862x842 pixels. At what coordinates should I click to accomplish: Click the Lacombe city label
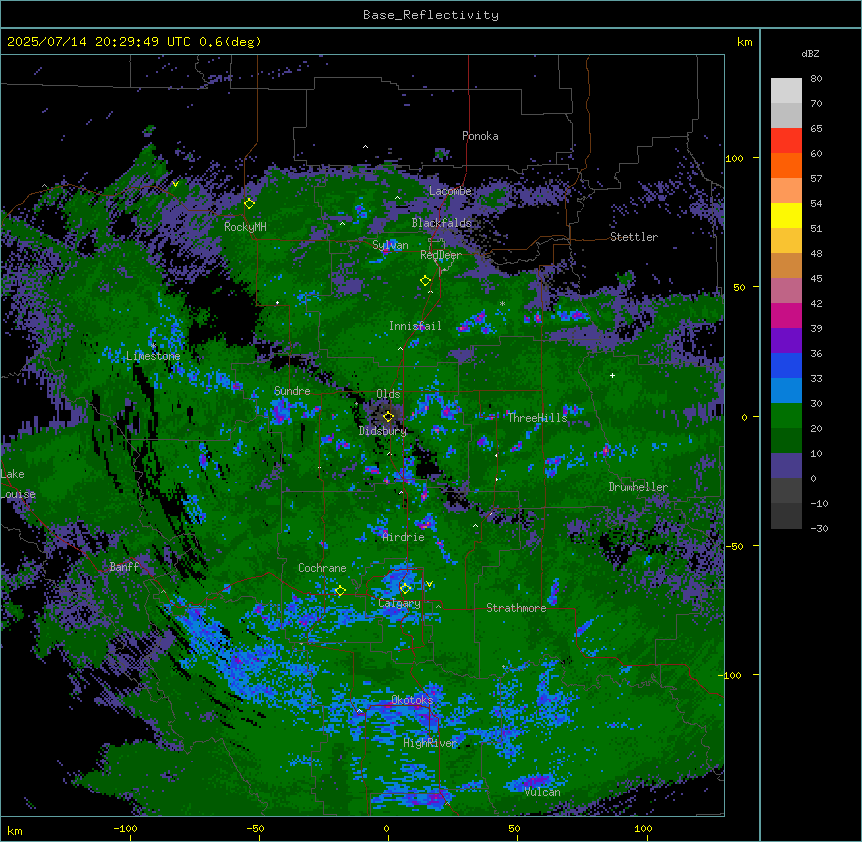click(450, 191)
